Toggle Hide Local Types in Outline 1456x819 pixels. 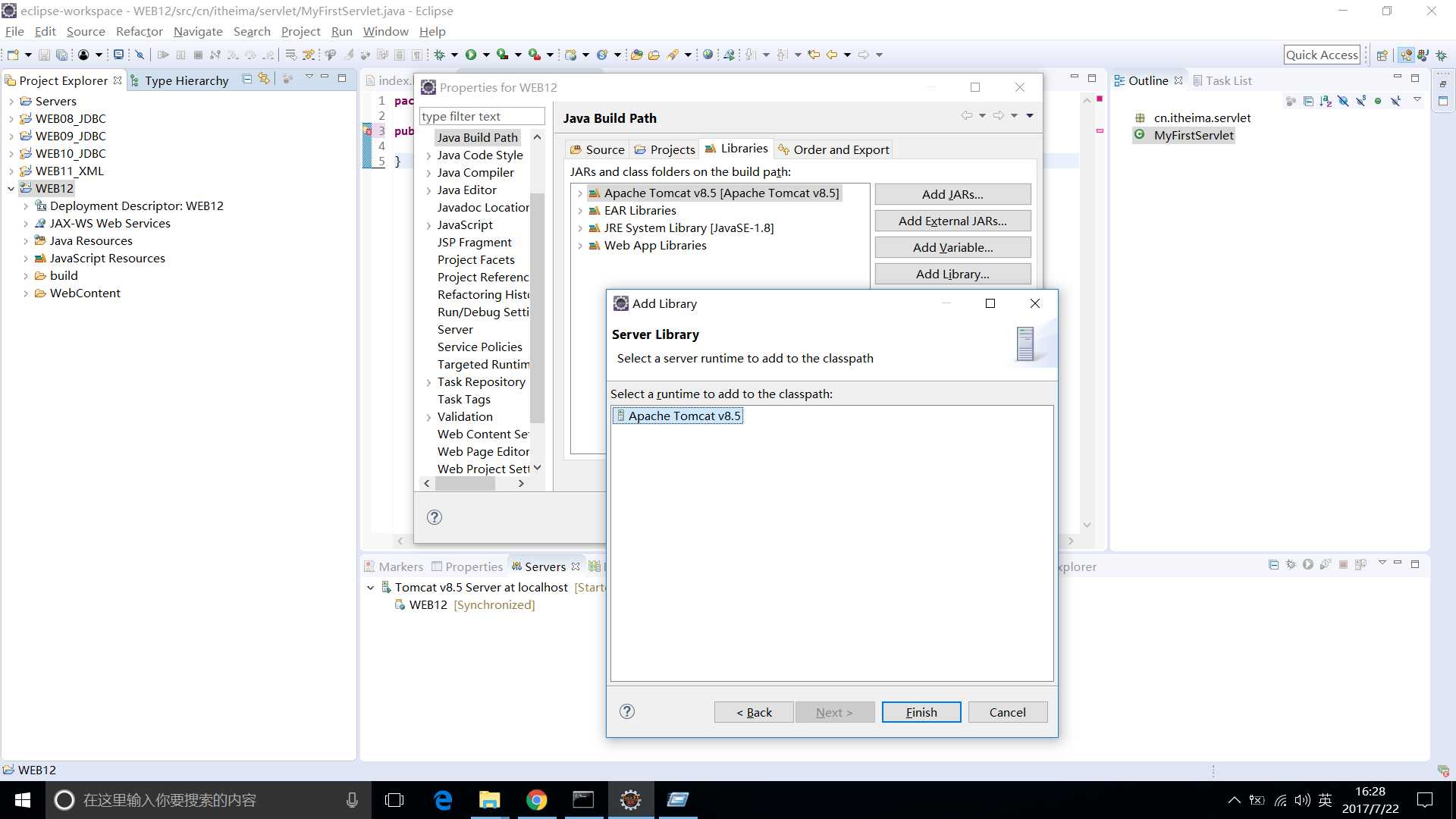point(1395,101)
